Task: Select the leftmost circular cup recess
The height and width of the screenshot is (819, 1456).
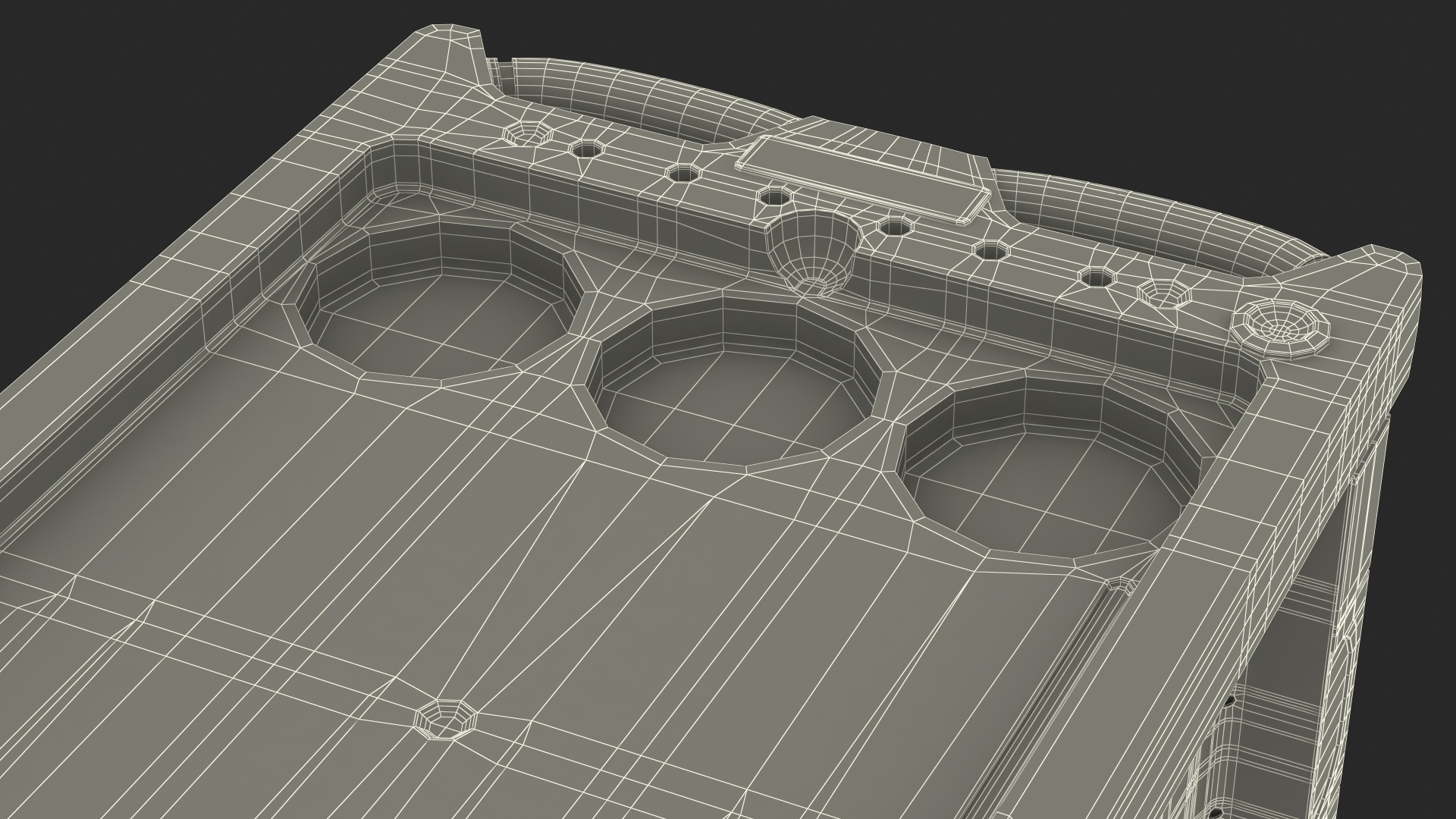Action: 439,301
